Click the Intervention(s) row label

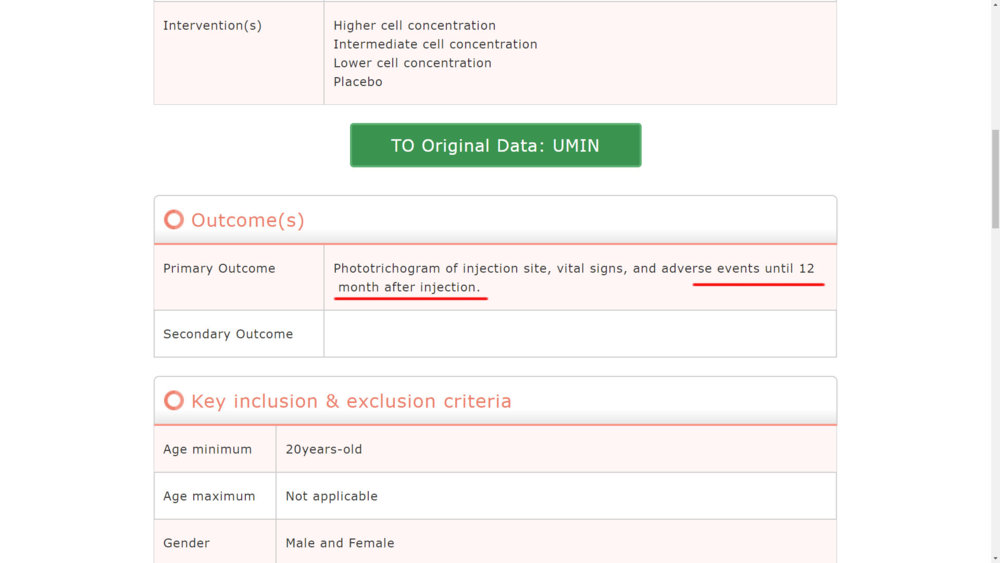pyautogui.click(x=212, y=25)
